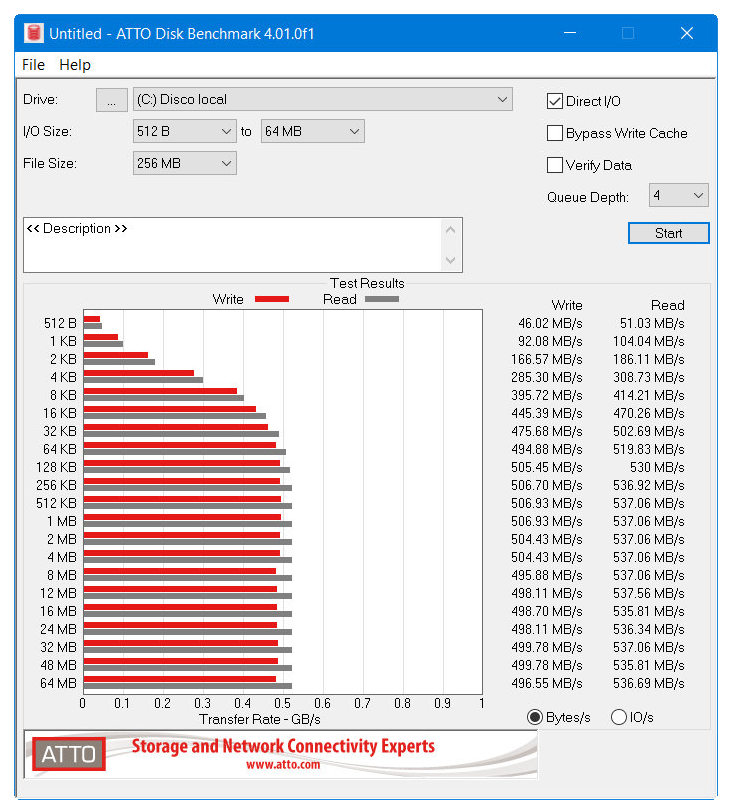Viewport: 732px width, 811px height.
Task: Expand the Drive selection dropdown
Action: click(x=322, y=99)
